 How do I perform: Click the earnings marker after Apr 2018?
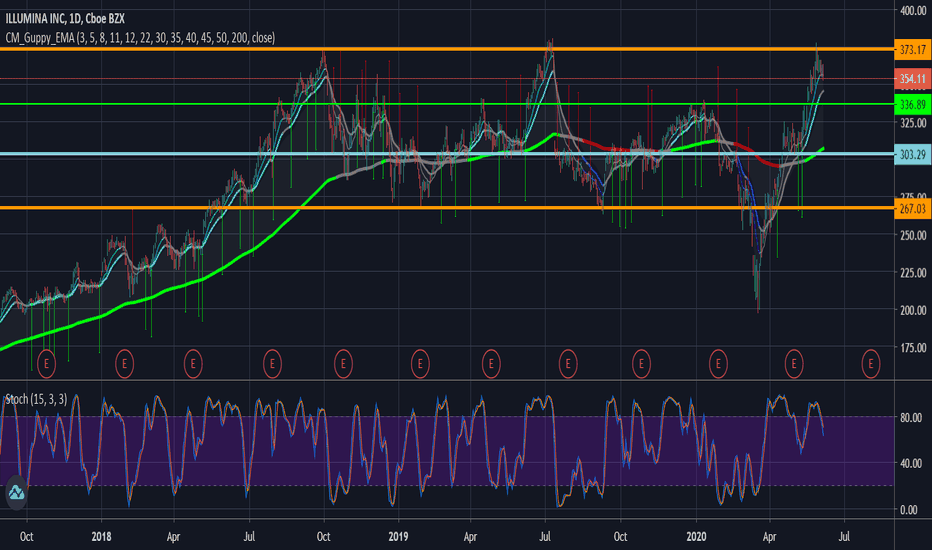pos(193,363)
